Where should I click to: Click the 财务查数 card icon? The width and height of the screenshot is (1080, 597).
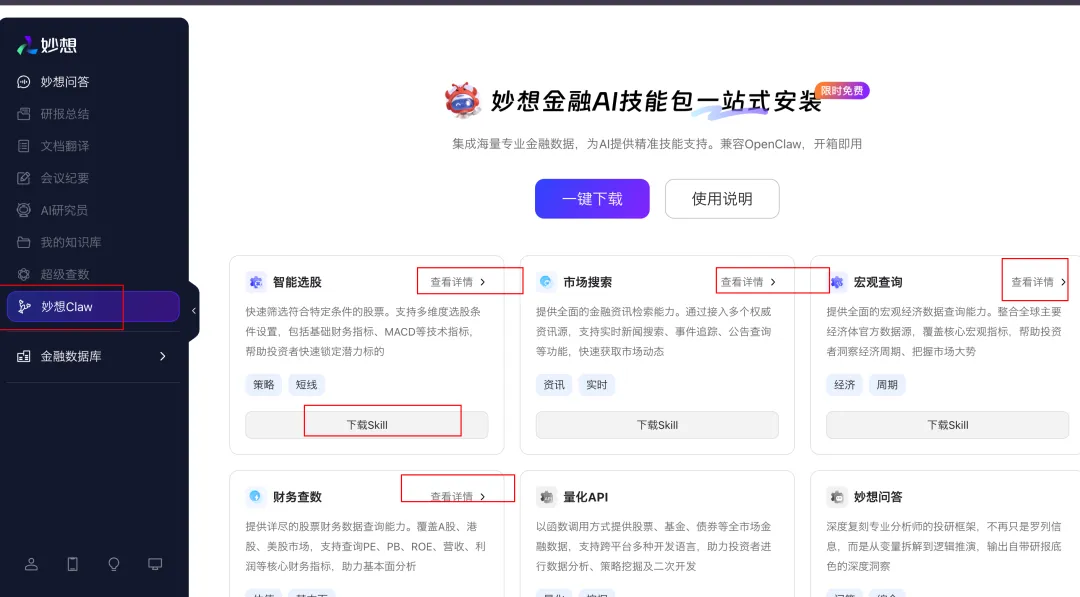click(256, 496)
